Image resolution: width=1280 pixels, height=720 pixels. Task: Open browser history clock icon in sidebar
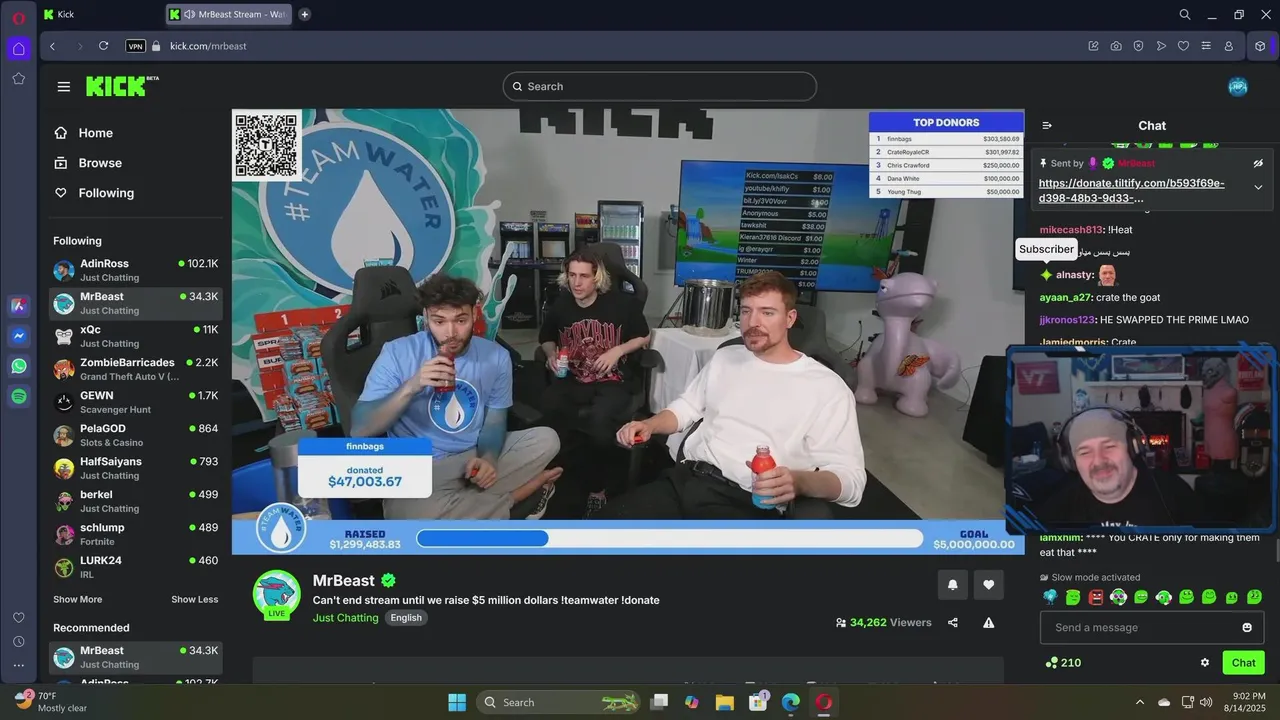[x=19, y=641]
